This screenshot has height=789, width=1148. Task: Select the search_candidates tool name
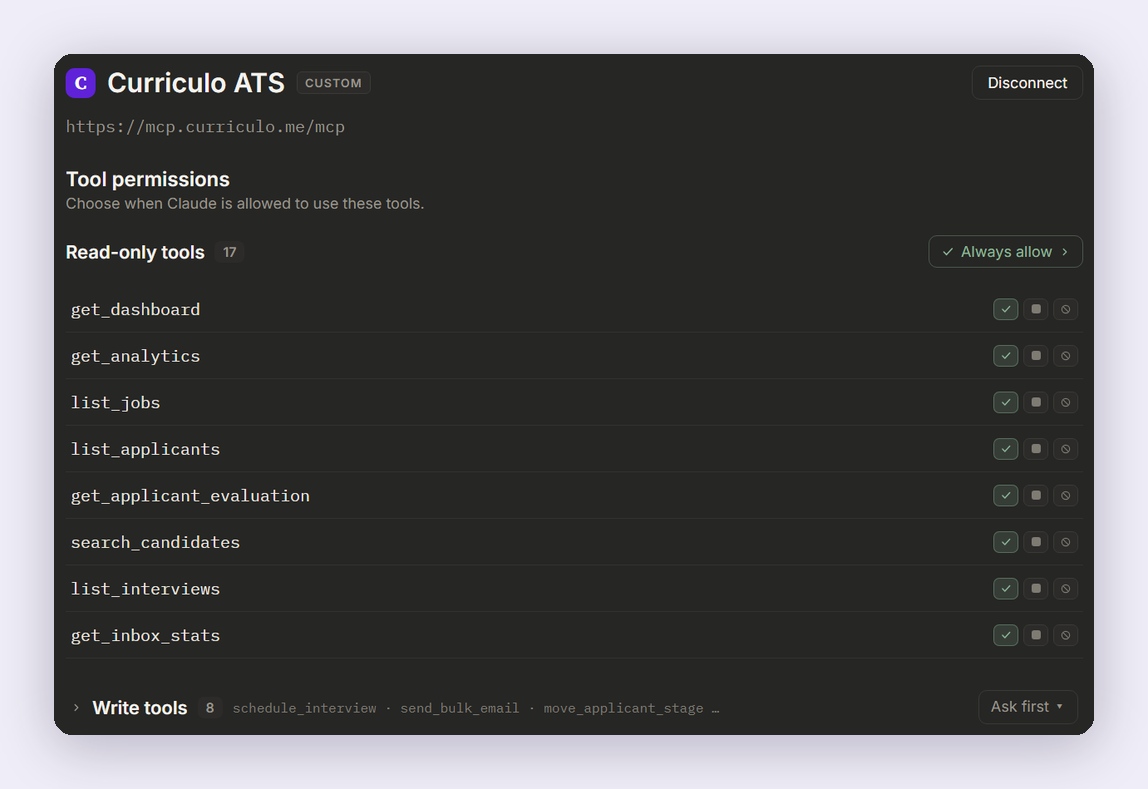tap(155, 542)
